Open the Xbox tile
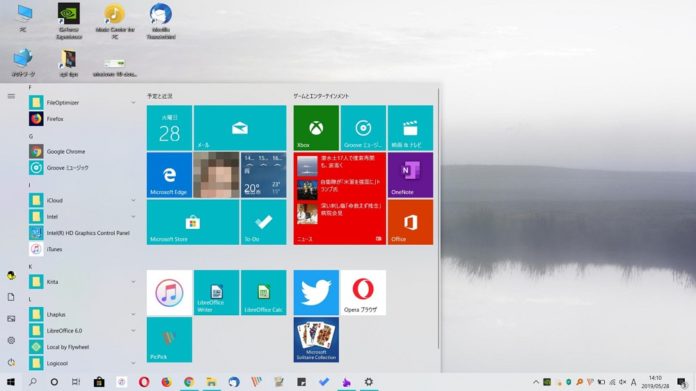This screenshot has height=391, width=696. (316, 128)
